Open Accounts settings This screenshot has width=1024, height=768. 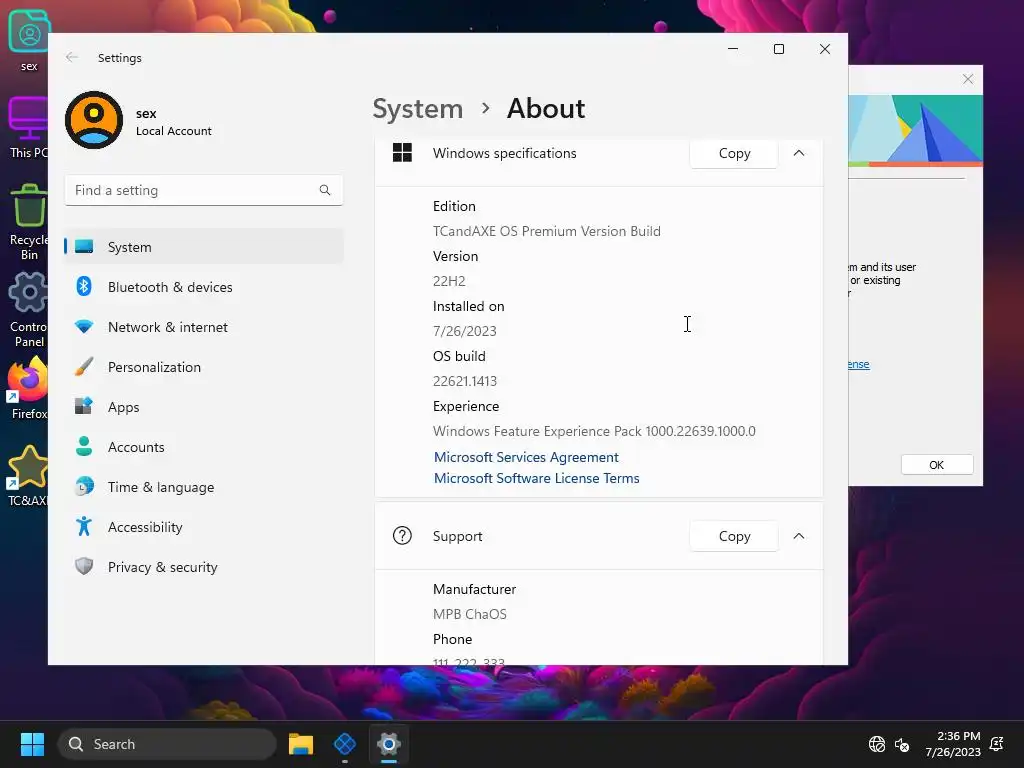[204, 447]
